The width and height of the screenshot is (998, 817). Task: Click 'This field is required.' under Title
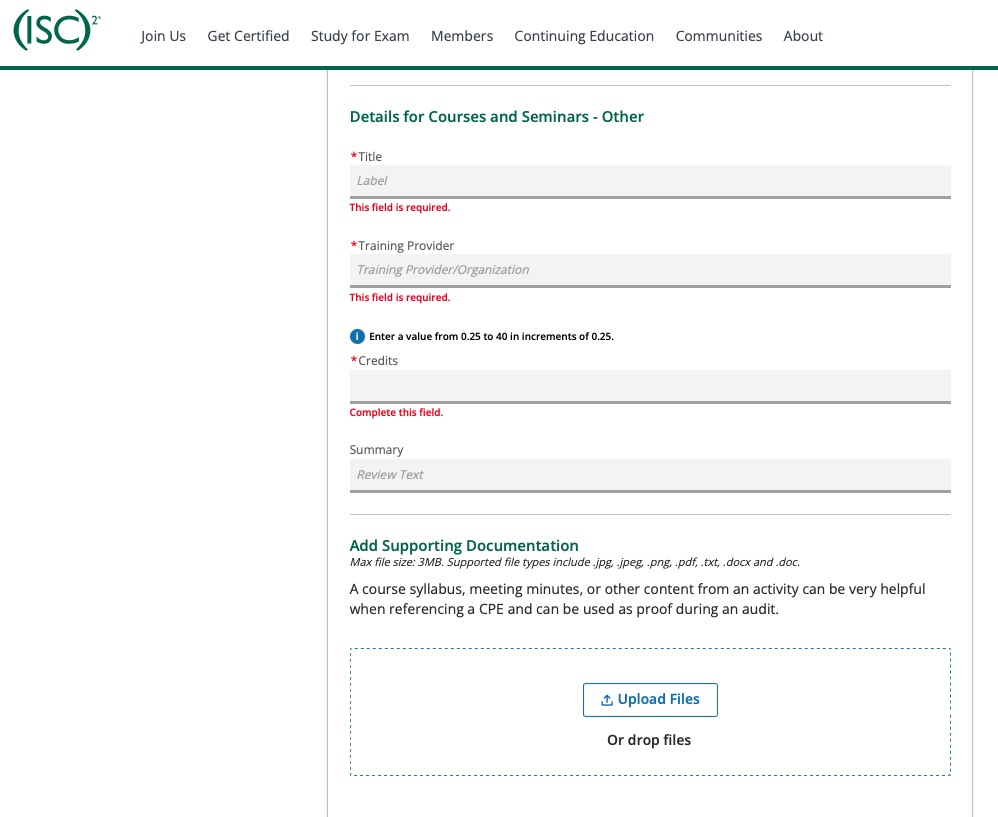click(x=400, y=207)
